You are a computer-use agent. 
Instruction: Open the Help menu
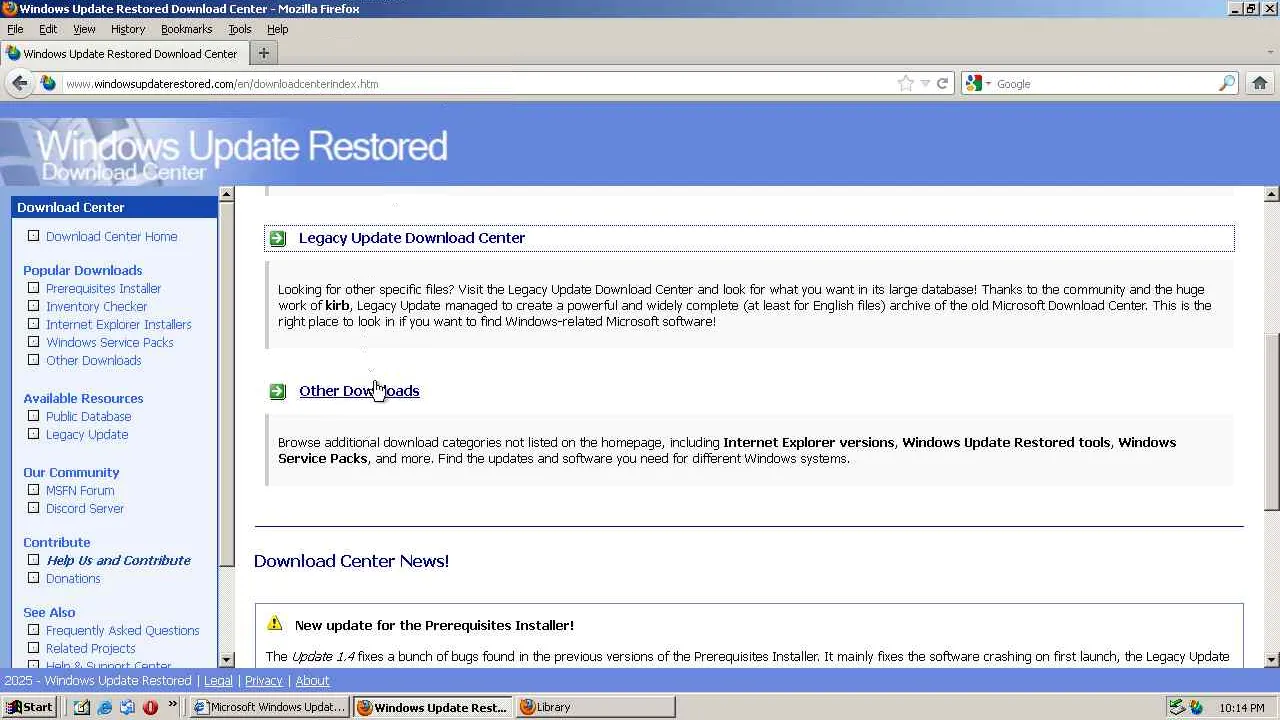pyautogui.click(x=278, y=29)
